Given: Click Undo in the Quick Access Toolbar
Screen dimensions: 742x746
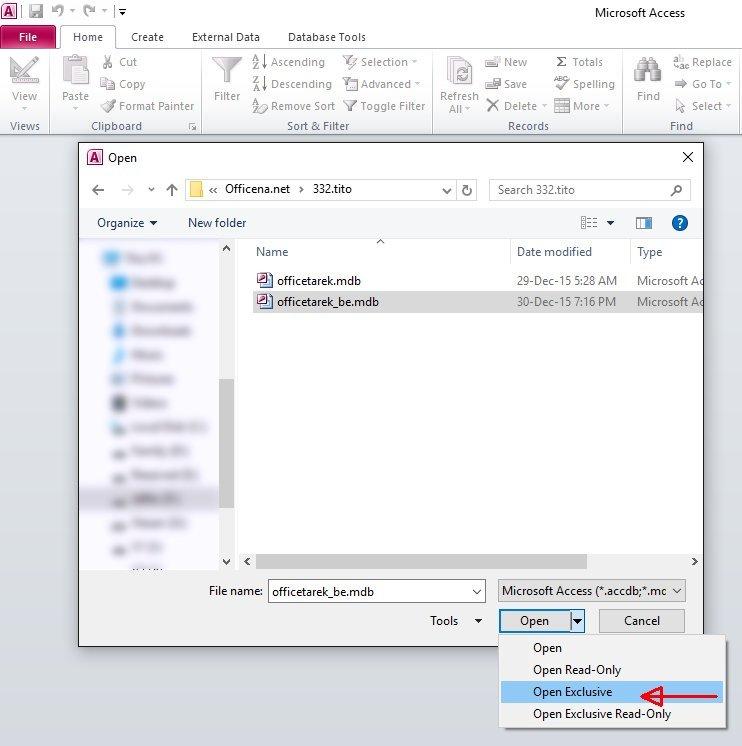Looking at the screenshot, I should tap(58, 10).
